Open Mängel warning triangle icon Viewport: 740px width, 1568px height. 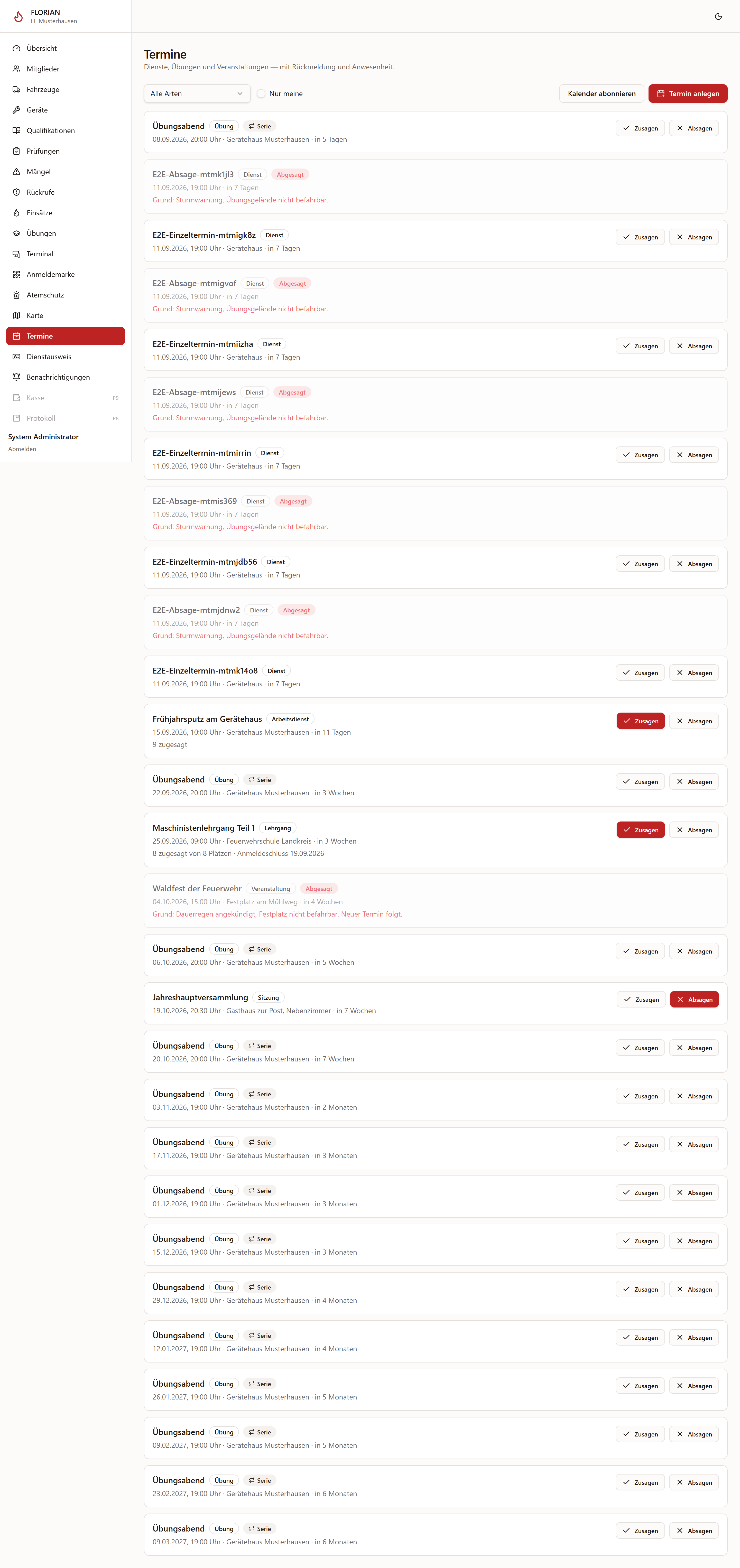coord(16,172)
